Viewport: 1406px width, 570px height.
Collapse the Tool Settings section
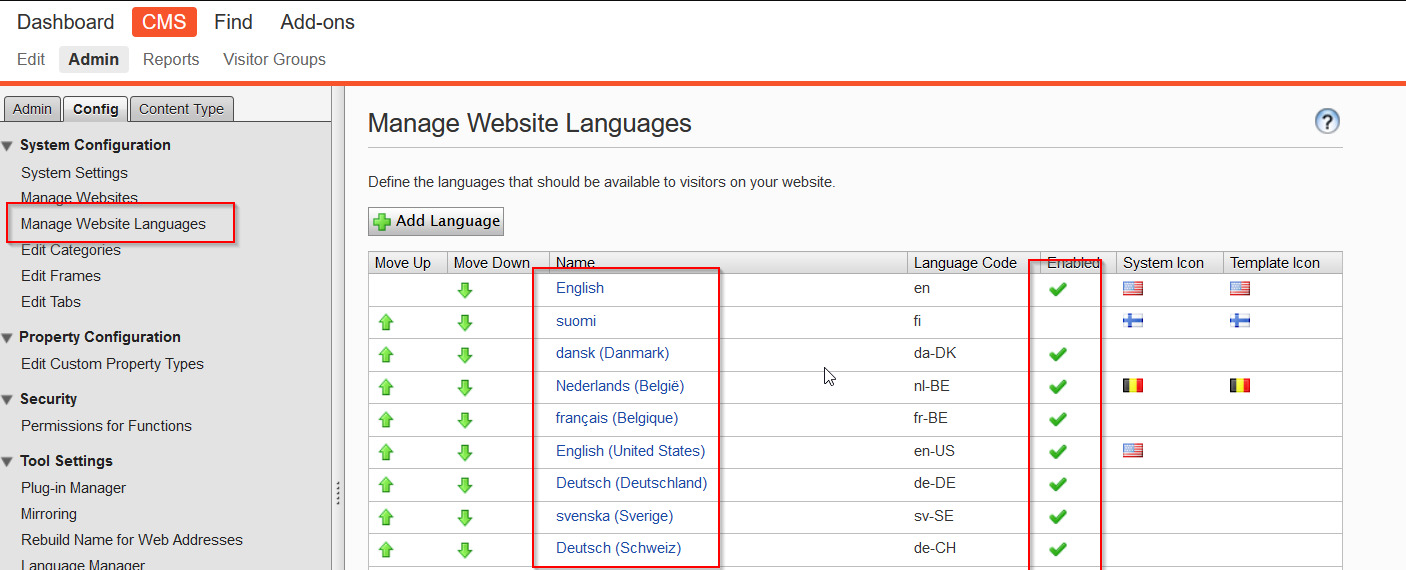(8, 462)
